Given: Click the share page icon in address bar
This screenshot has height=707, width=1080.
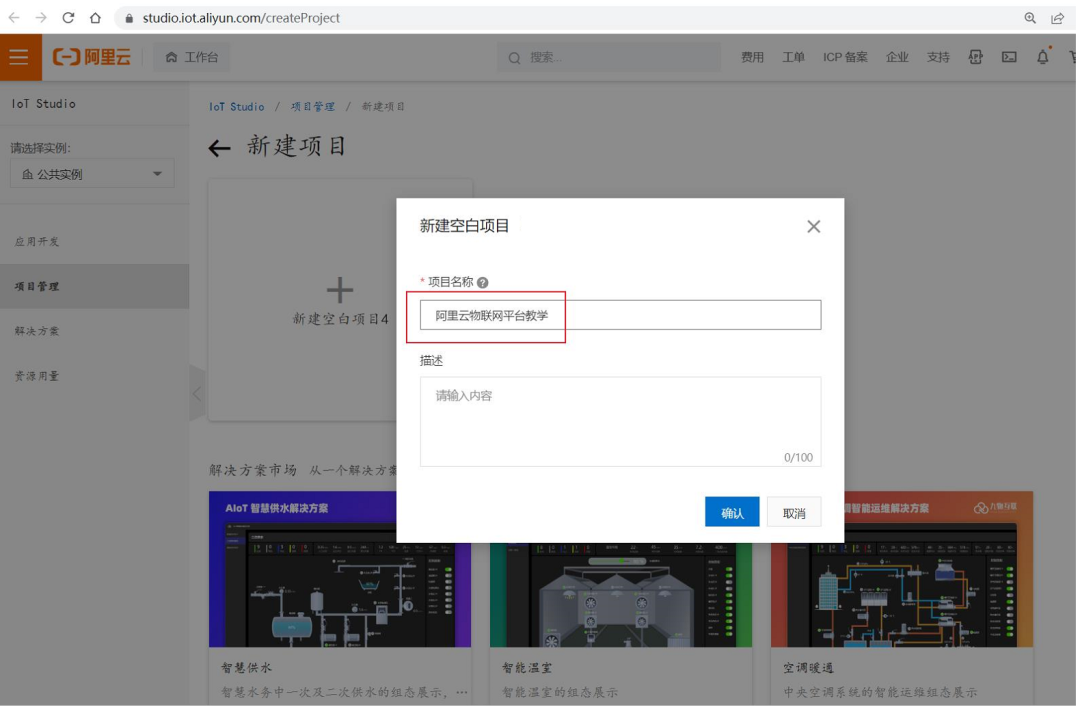Looking at the screenshot, I should pos(1057,18).
